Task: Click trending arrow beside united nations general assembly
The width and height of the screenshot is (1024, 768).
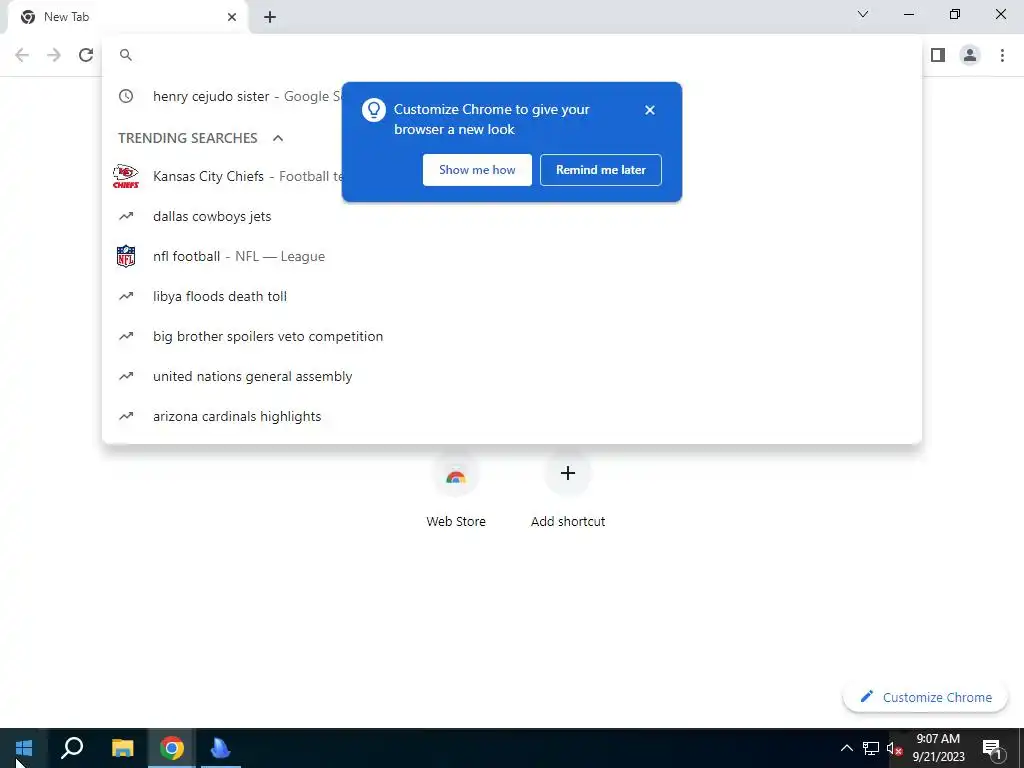Action: (x=126, y=376)
